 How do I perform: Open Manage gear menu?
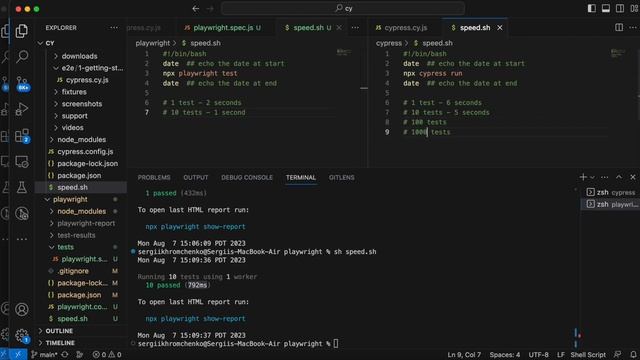coord(22,336)
